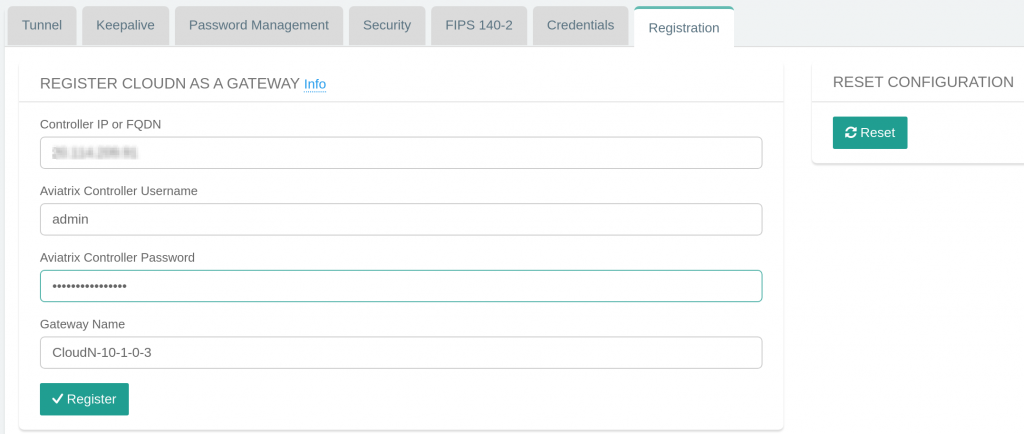Click the 'Aviatrix Controller Username' label
This screenshot has height=434, width=1024.
[119, 191]
